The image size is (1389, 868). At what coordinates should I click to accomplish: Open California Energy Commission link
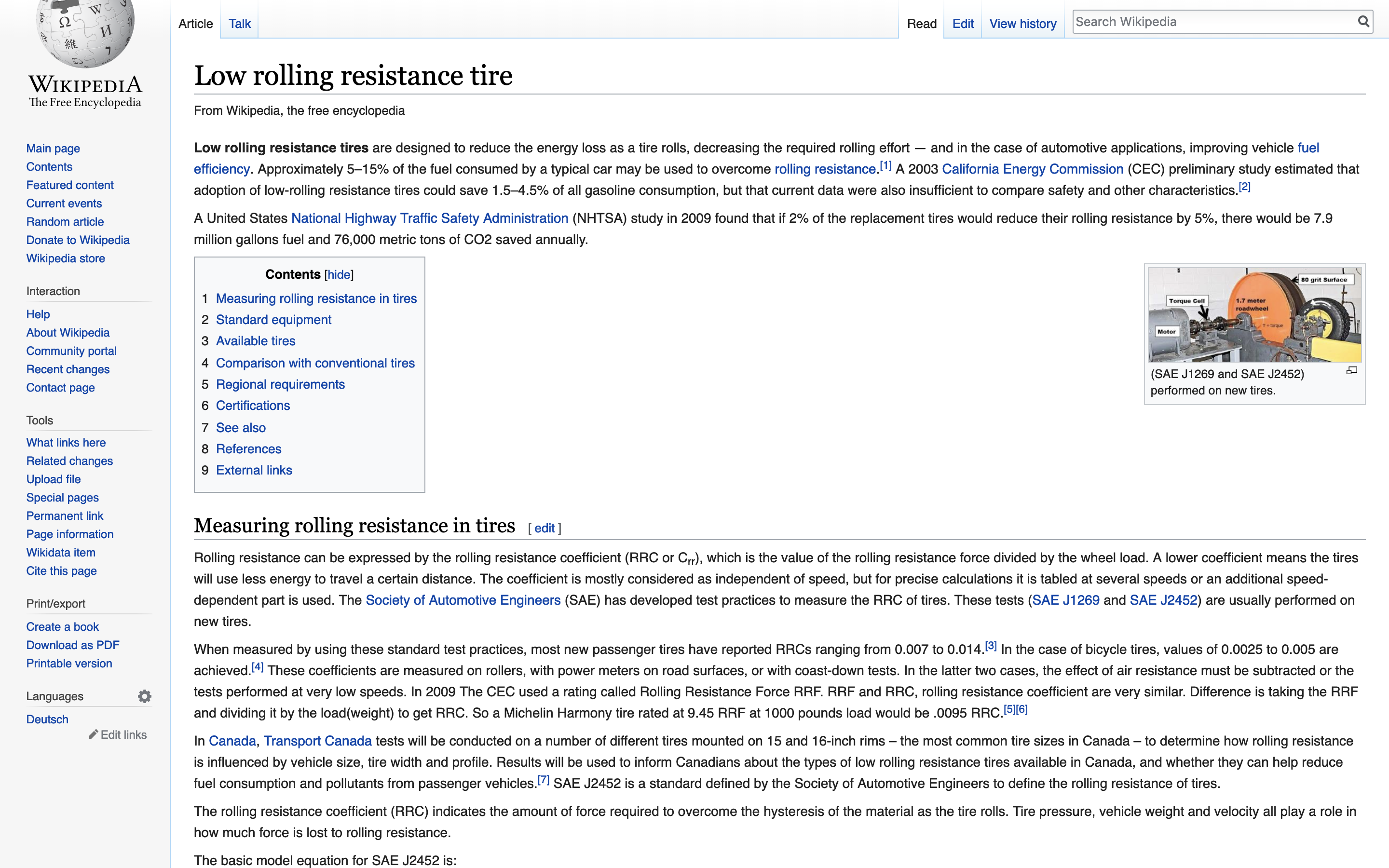click(1033, 169)
